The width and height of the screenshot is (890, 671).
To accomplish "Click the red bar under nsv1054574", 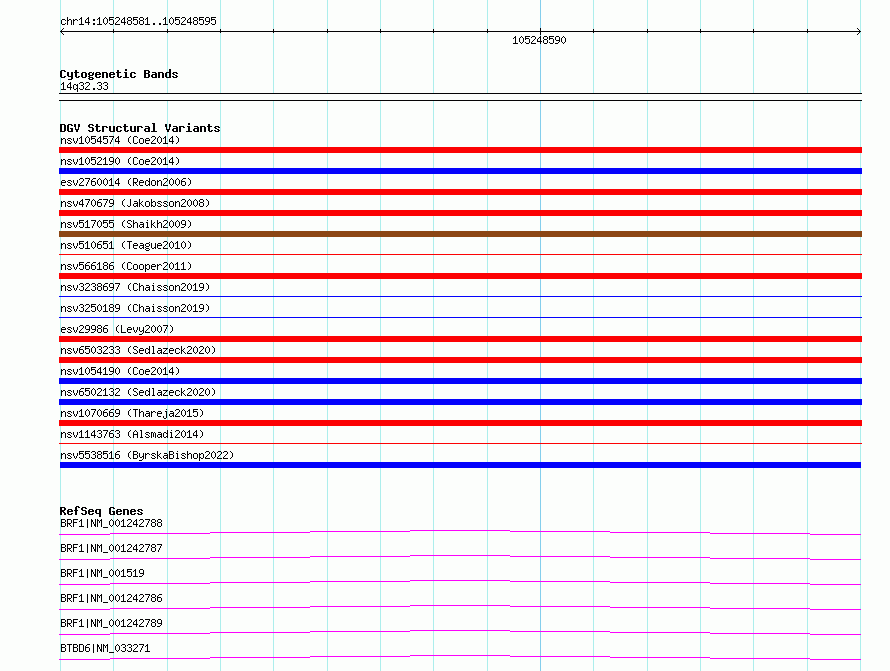I will pos(460,150).
